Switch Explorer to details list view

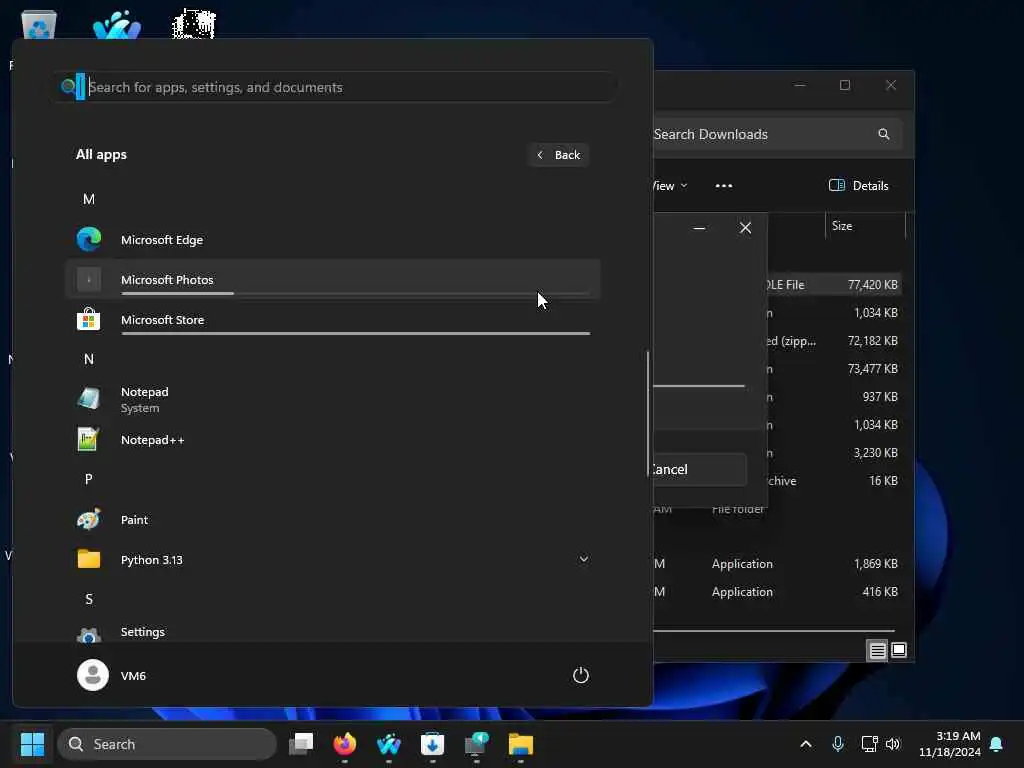(x=877, y=650)
